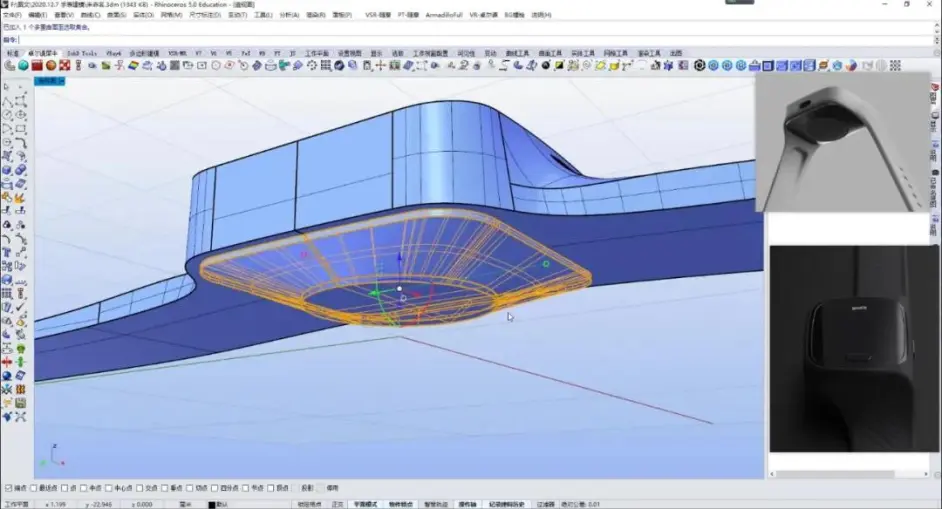This screenshot has width=942, height=509.
Task: Switch to the 多边形建模 toolbar tab
Action: coord(144,53)
